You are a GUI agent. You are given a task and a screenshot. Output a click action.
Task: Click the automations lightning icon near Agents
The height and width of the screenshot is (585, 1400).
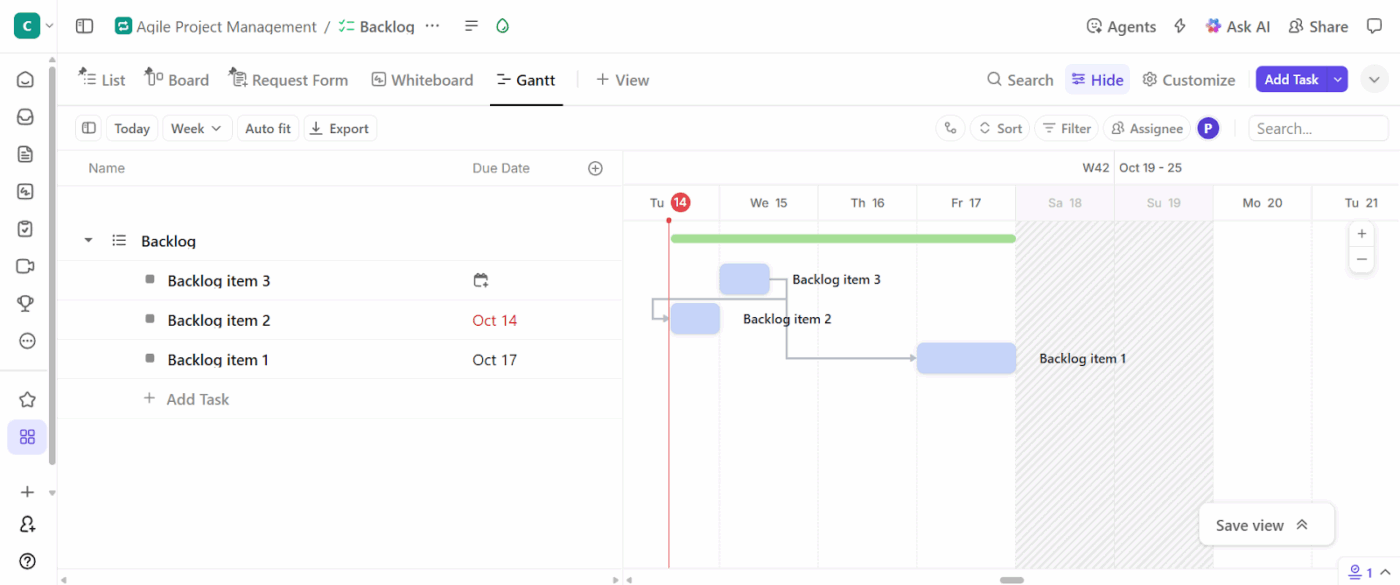1179,26
